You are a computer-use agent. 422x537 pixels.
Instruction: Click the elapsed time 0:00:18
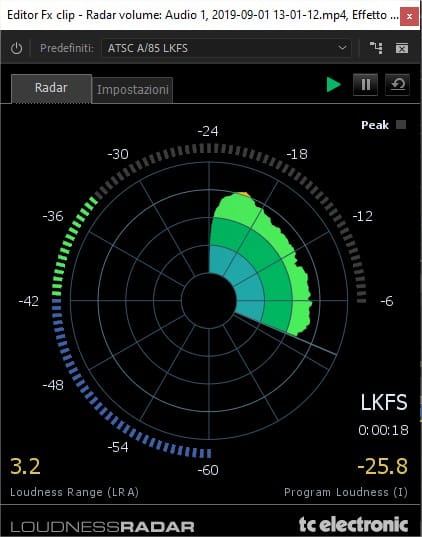pyautogui.click(x=383, y=430)
